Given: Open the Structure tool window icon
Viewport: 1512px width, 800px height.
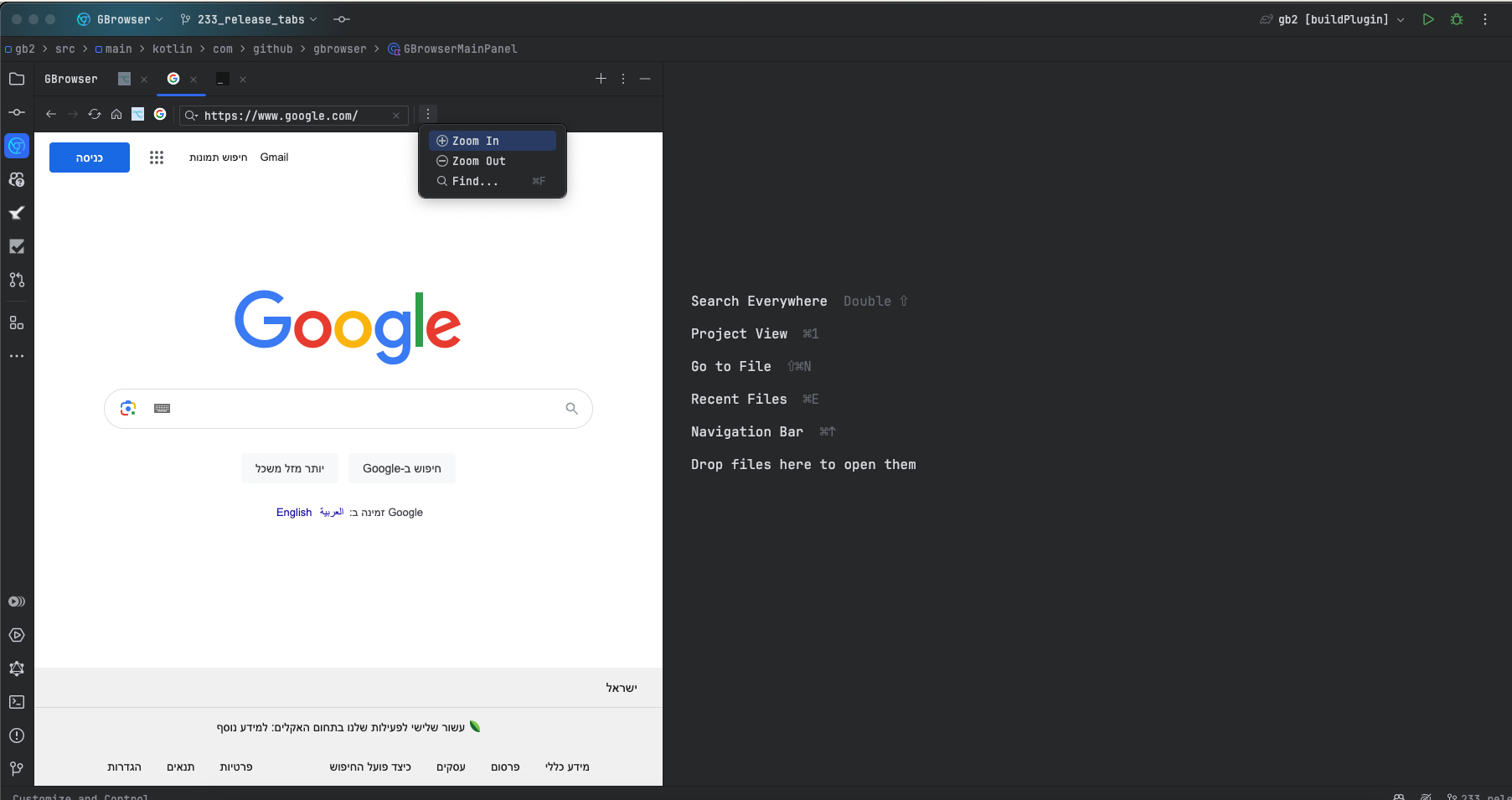Looking at the screenshot, I should pyautogui.click(x=17, y=323).
